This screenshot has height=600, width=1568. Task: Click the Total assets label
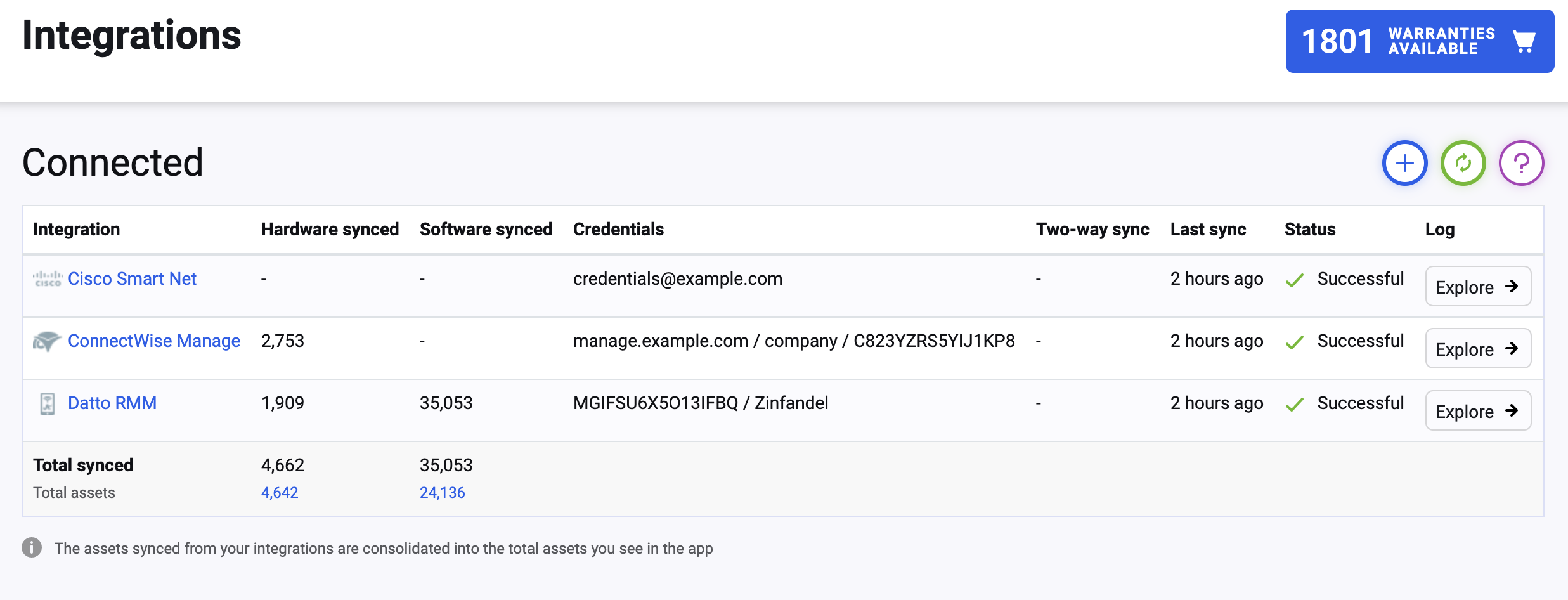coord(74,492)
